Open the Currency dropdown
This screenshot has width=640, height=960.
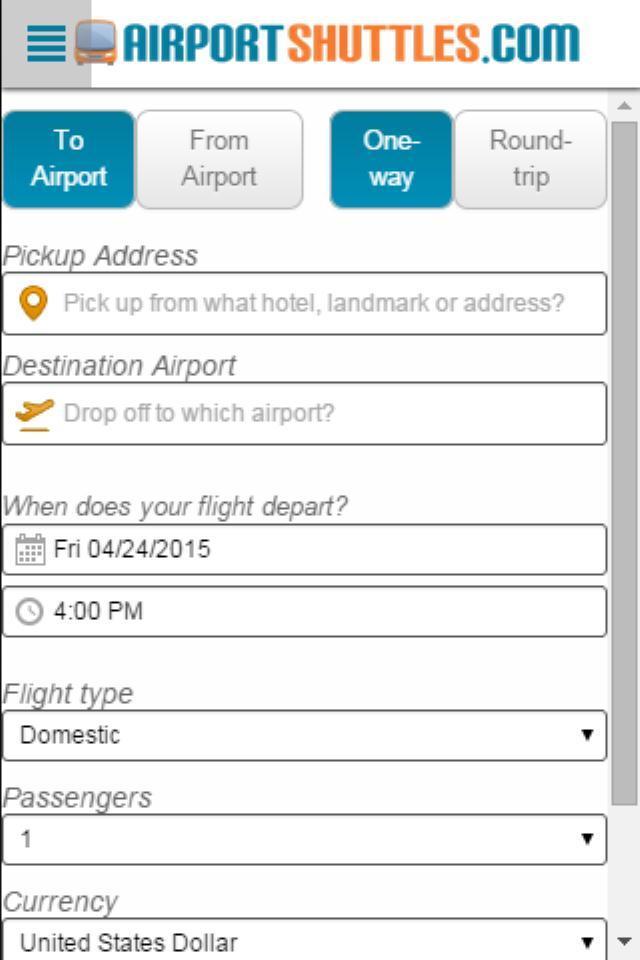coord(305,940)
